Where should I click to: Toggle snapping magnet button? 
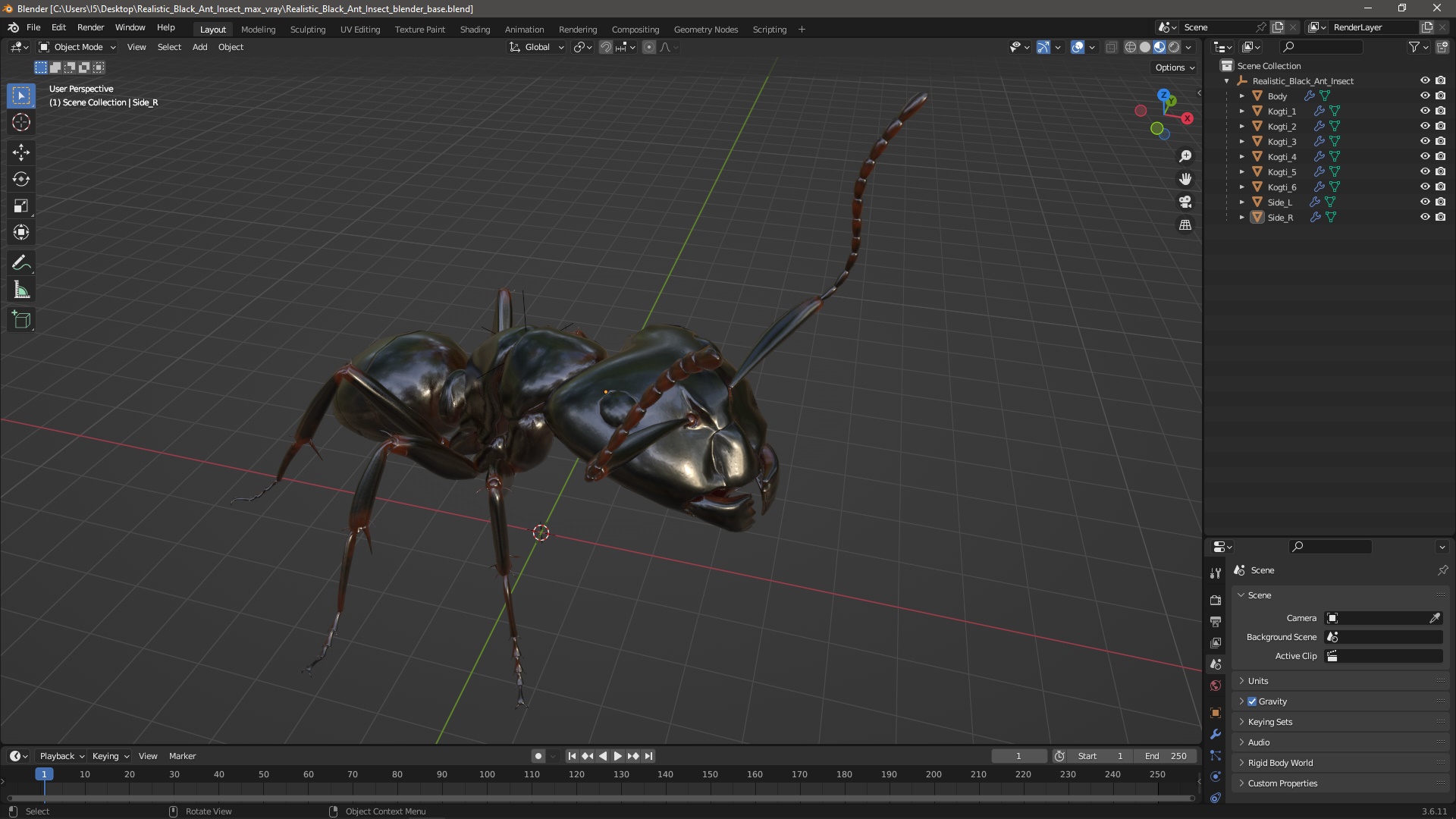[x=606, y=47]
